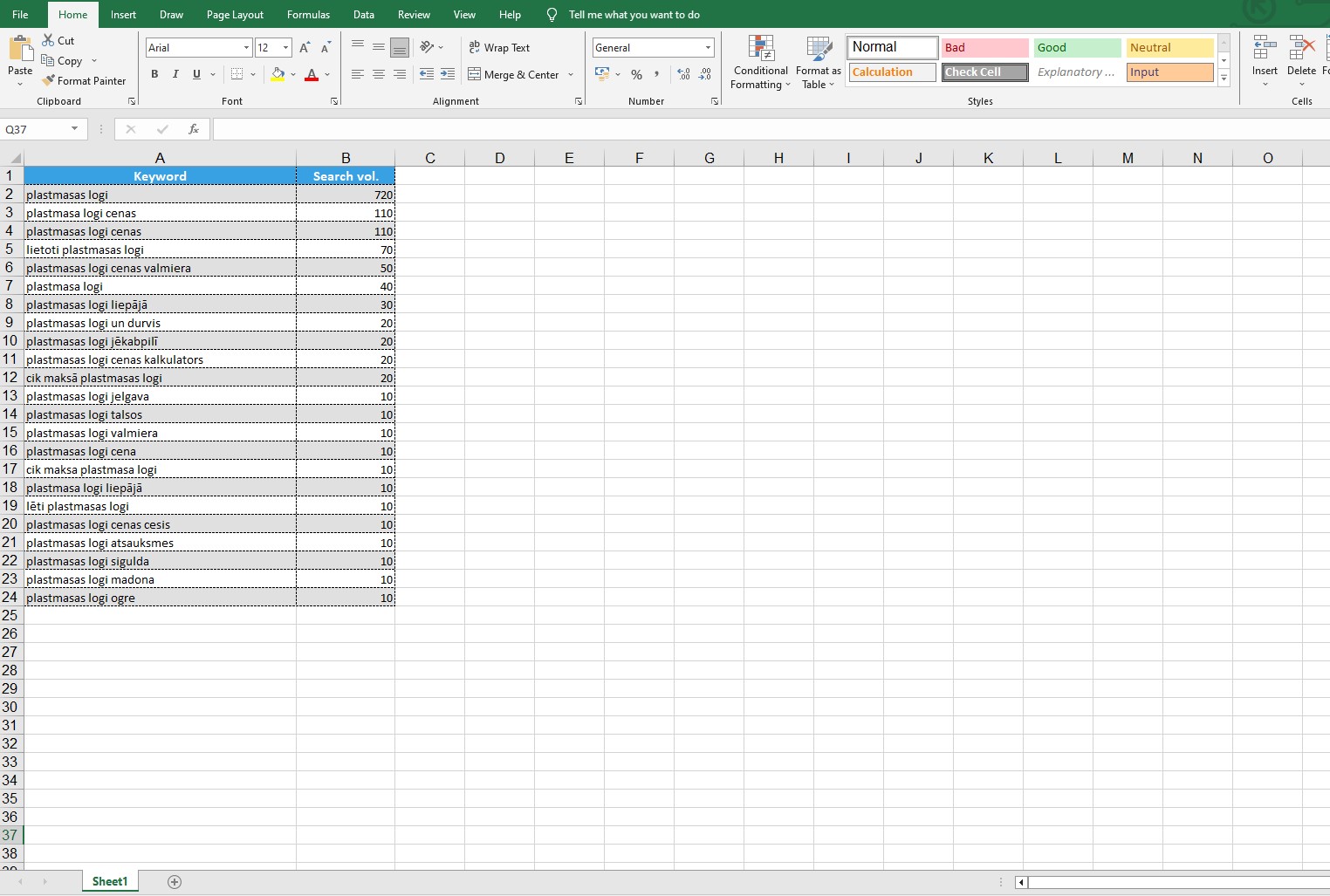1330x896 pixels.
Task: Expand the General number format dropdown
Action: [x=707, y=48]
